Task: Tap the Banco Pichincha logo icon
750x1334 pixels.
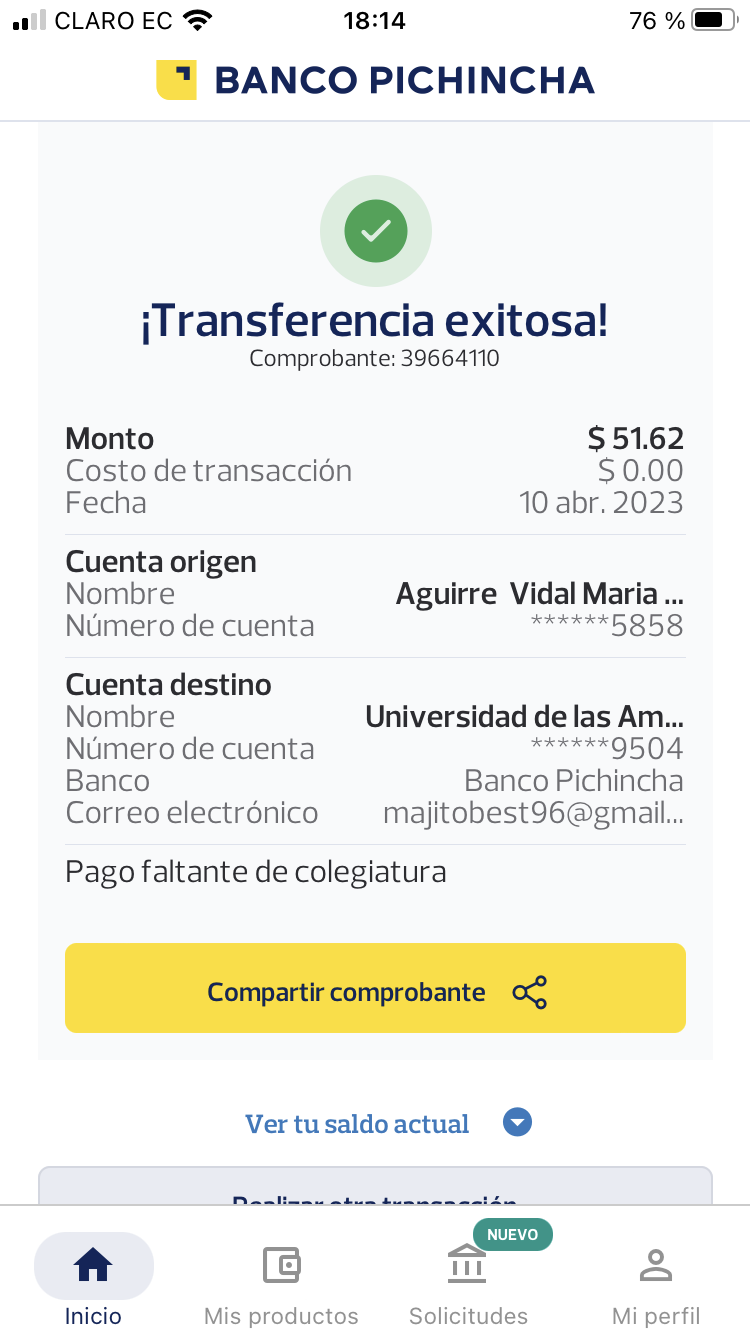Action: point(176,80)
